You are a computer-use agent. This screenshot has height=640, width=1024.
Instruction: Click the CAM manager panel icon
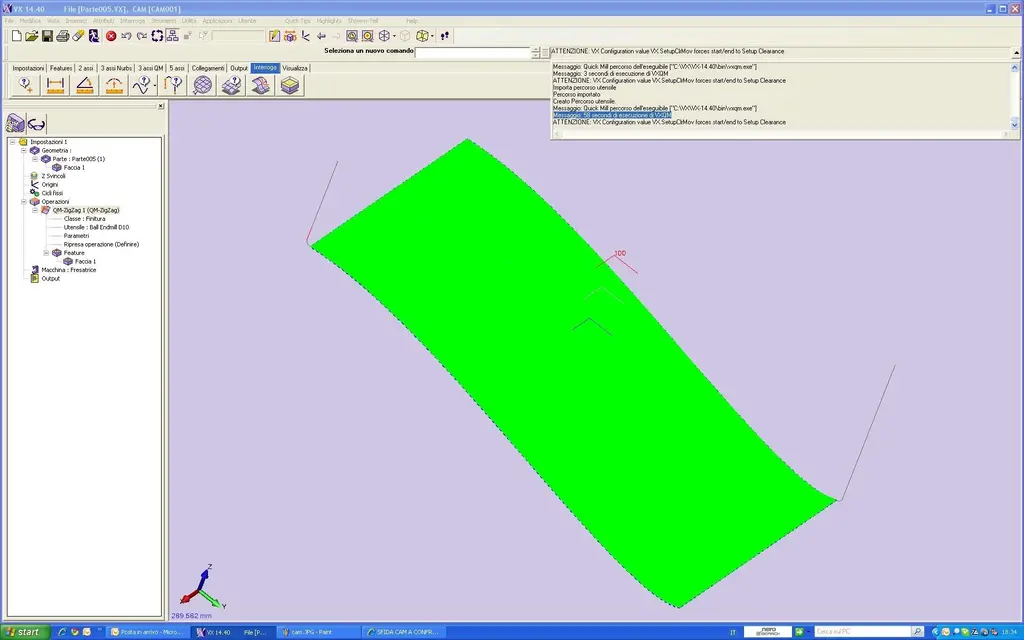(15, 123)
